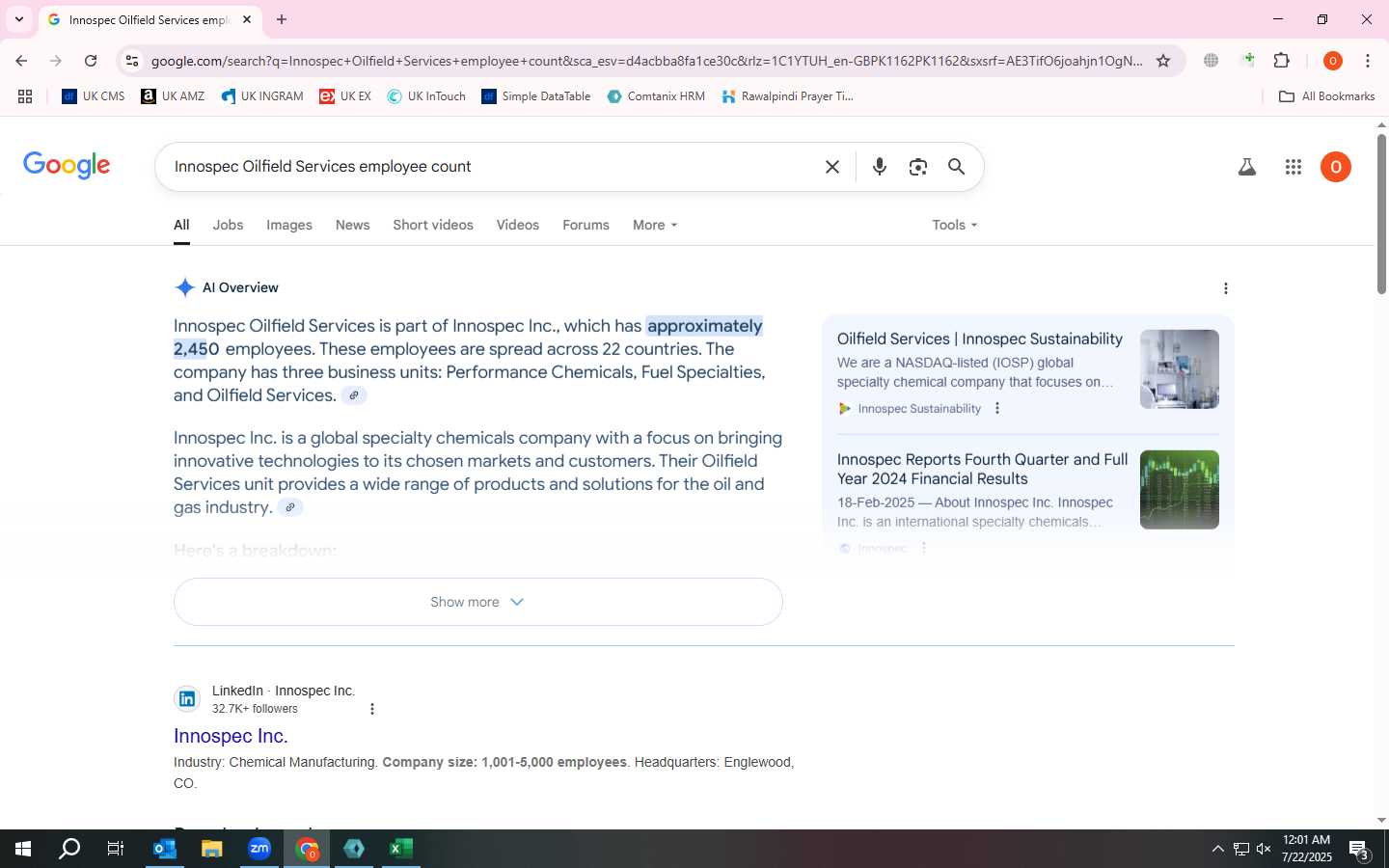Open tab groups grid in bookmarks bar

[25, 96]
